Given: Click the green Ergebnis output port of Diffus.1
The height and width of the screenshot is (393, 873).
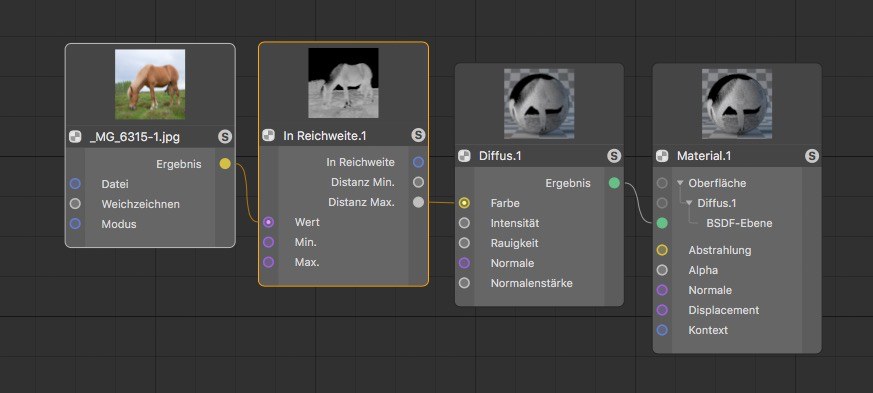Looking at the screenshot, I should tap(614, 183).
